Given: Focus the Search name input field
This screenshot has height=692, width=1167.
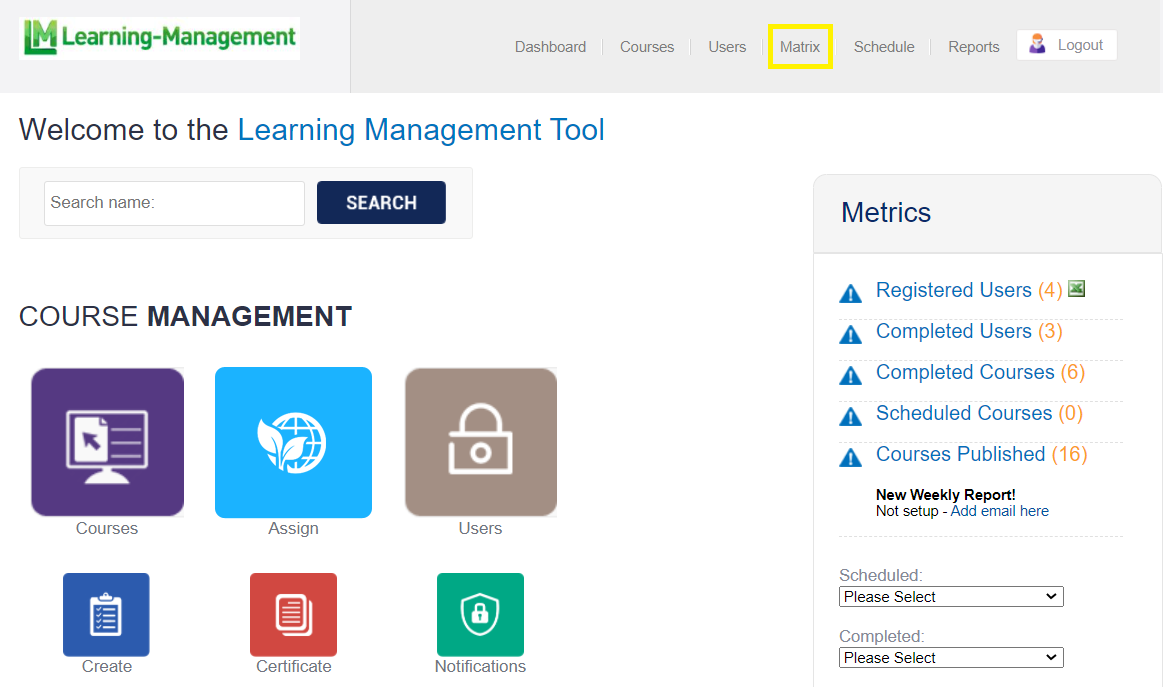Looking at the screenshot, I should 174,203.
